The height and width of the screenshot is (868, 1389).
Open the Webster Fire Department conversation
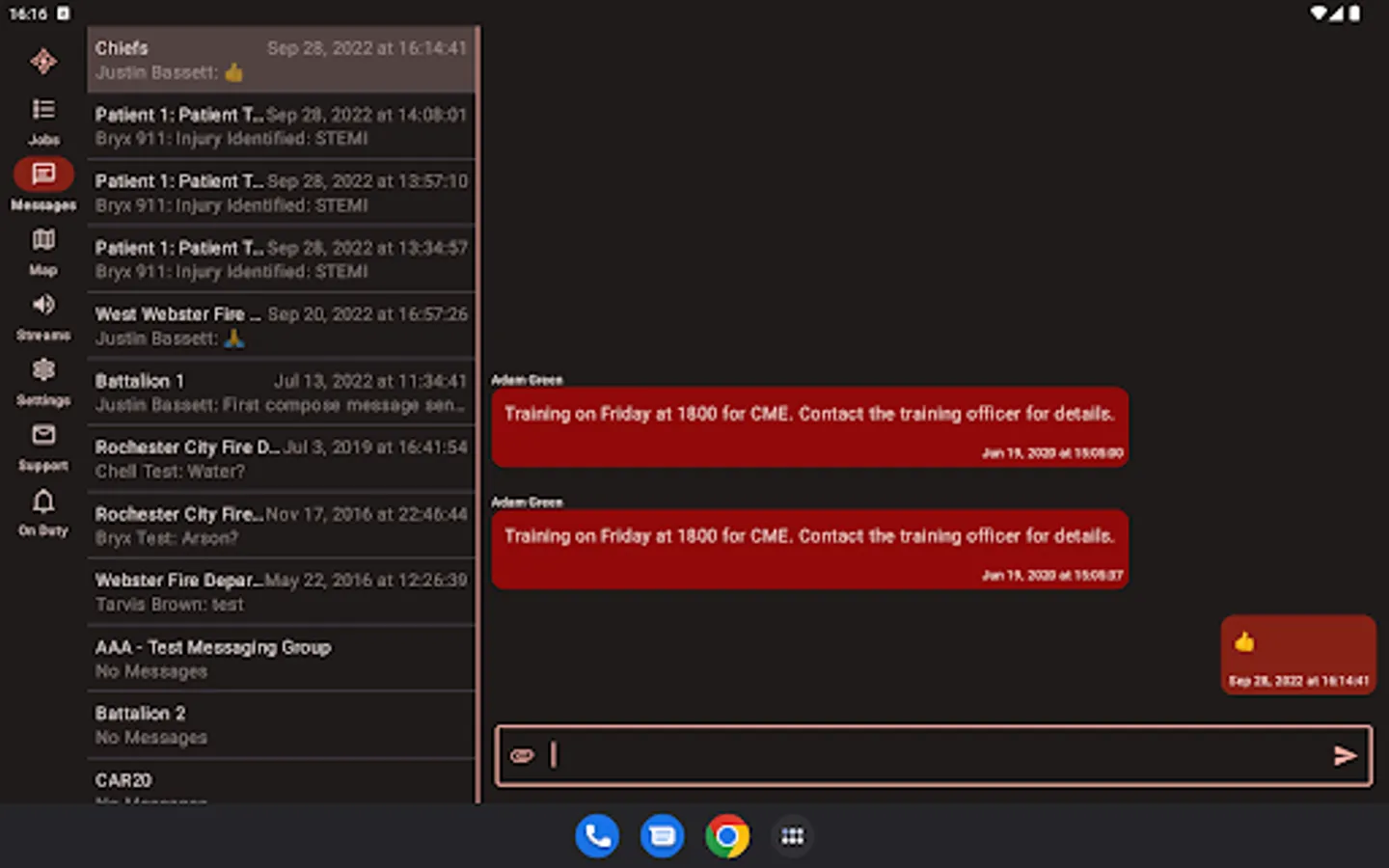click(x=281, y=592)
